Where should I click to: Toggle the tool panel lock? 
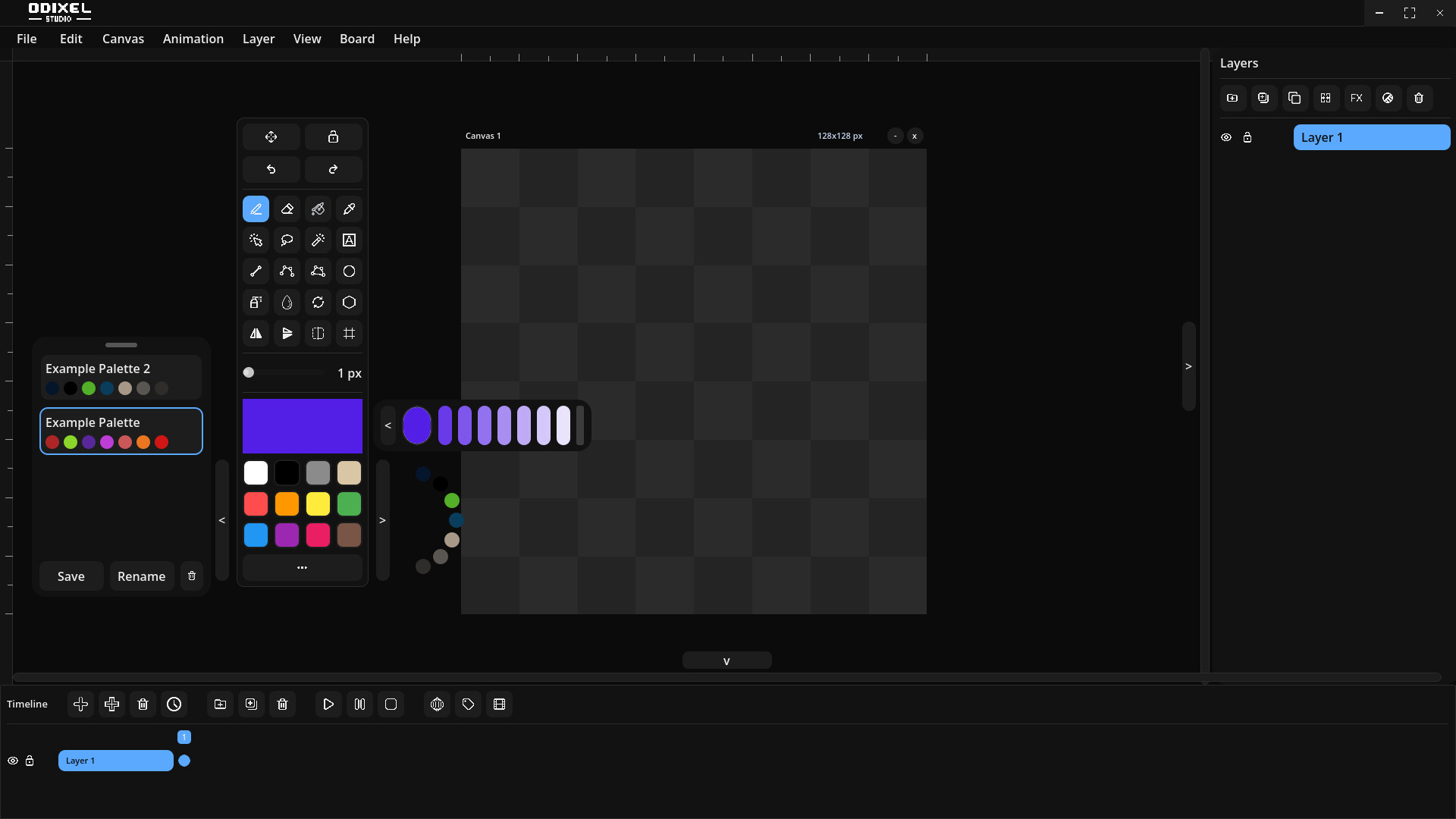(333, 137)
